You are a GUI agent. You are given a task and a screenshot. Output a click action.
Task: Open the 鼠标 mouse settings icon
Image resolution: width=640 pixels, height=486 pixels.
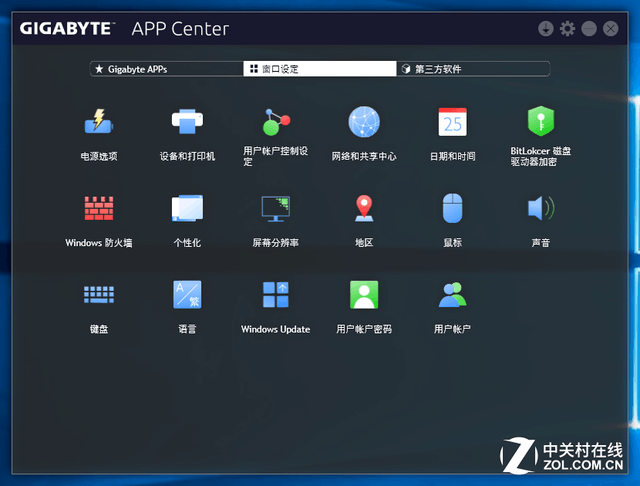(x=452, y=208)
